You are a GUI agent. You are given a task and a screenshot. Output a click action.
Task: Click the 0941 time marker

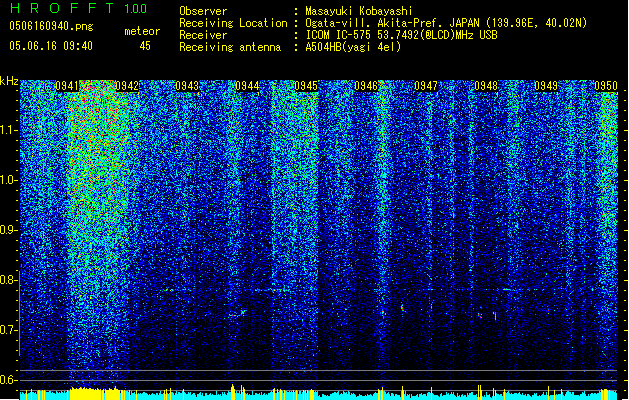67,86
